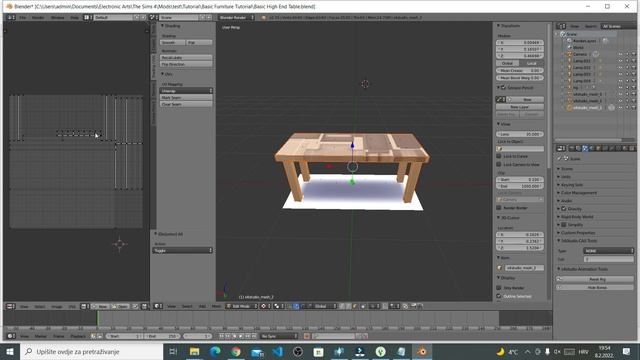Viewport: 640px width, 360px height.
Task: Toggle Outline Selected checkbox
Action: coord(499,296)
